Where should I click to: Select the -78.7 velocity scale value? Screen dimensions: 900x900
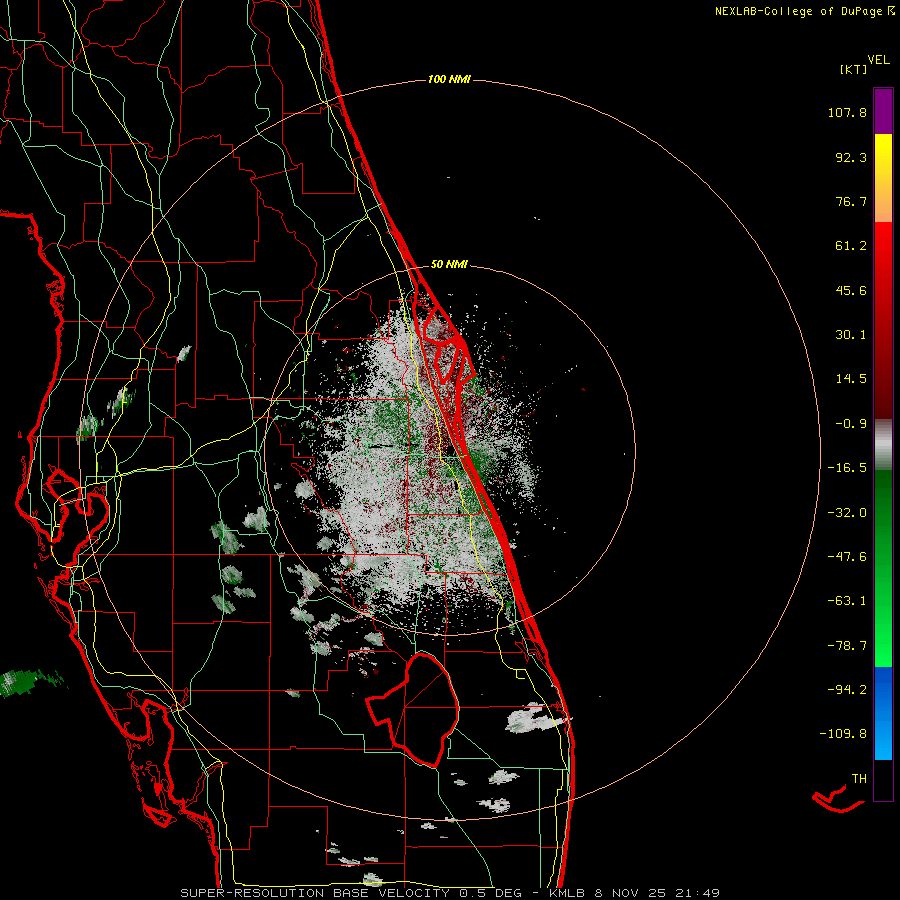coord(847,646)
